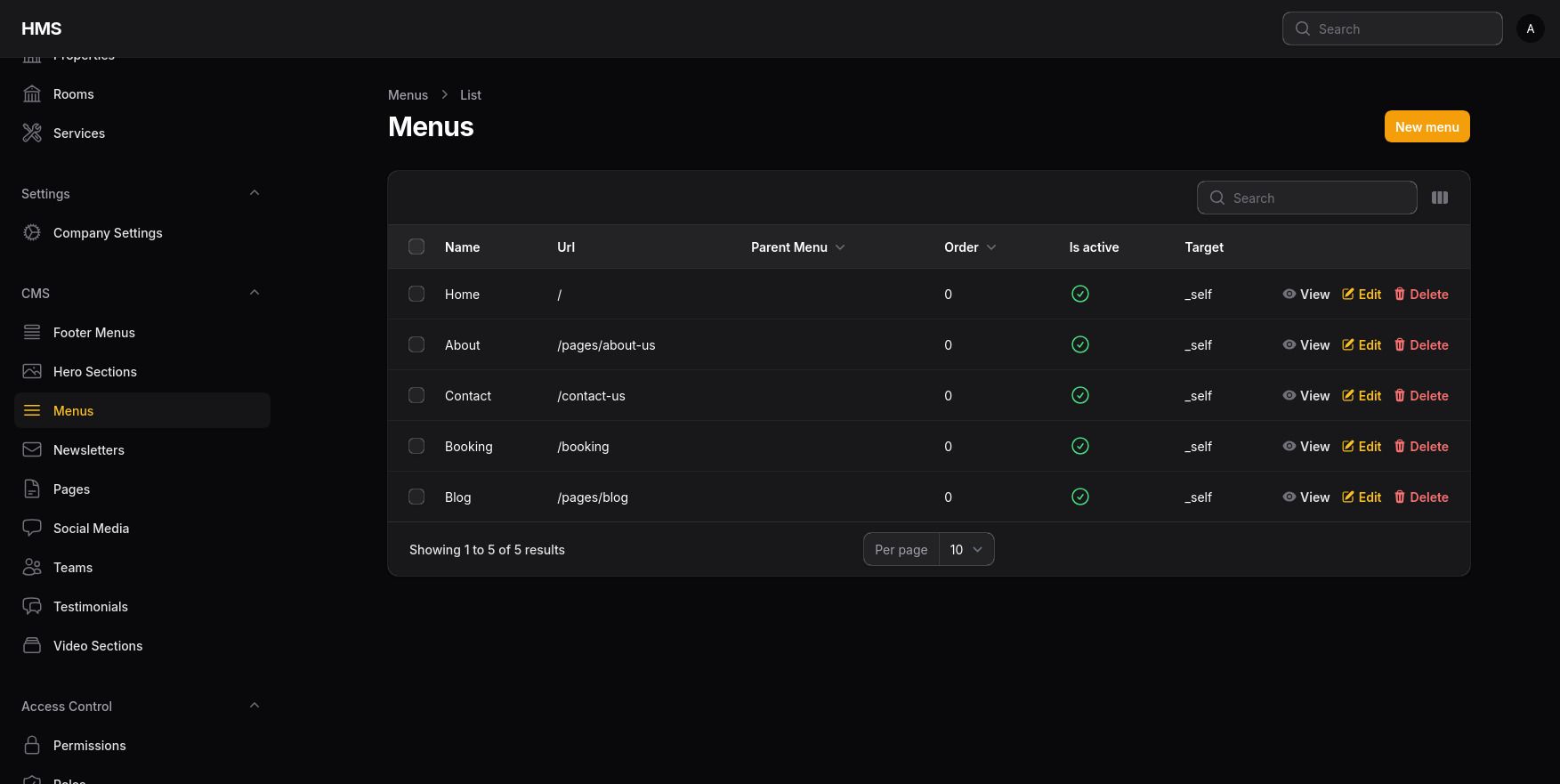This screenshot has height=784, width=1560.
Task: Click the toggle columns icon
Action: (1439, 198)
